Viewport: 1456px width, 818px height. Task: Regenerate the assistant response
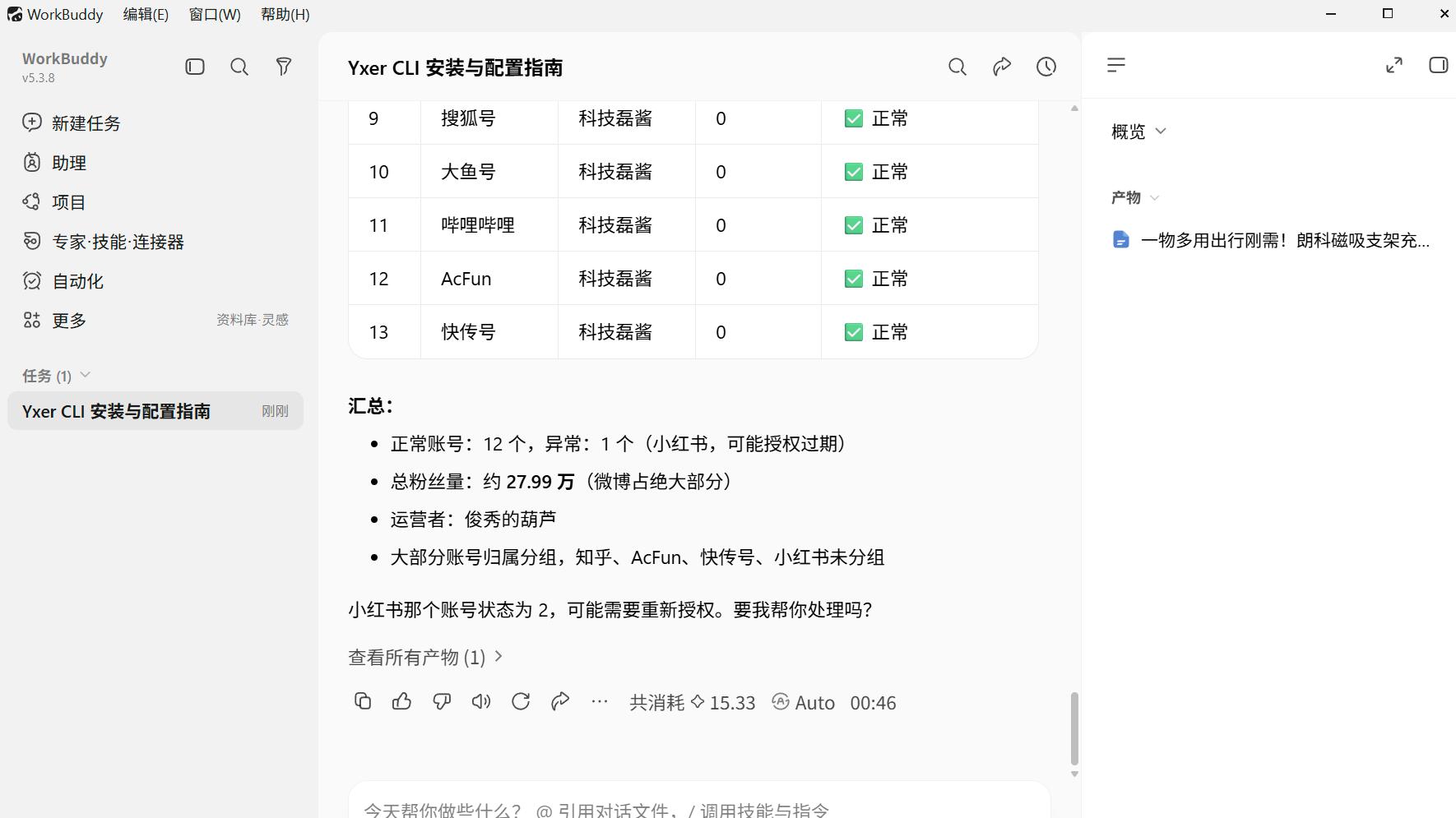point(521,701)
